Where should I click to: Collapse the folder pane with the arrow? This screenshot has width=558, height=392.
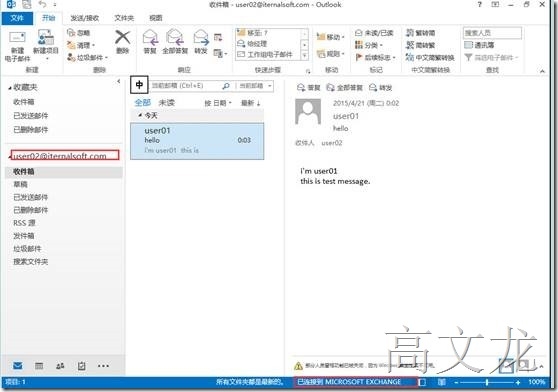coord(119,81)
